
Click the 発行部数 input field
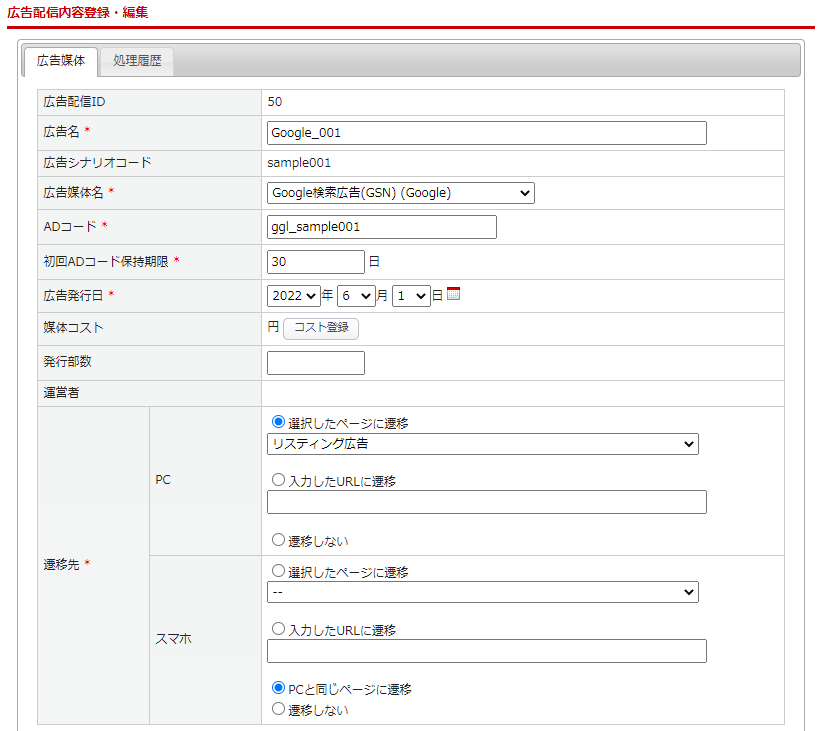point(315,363)
